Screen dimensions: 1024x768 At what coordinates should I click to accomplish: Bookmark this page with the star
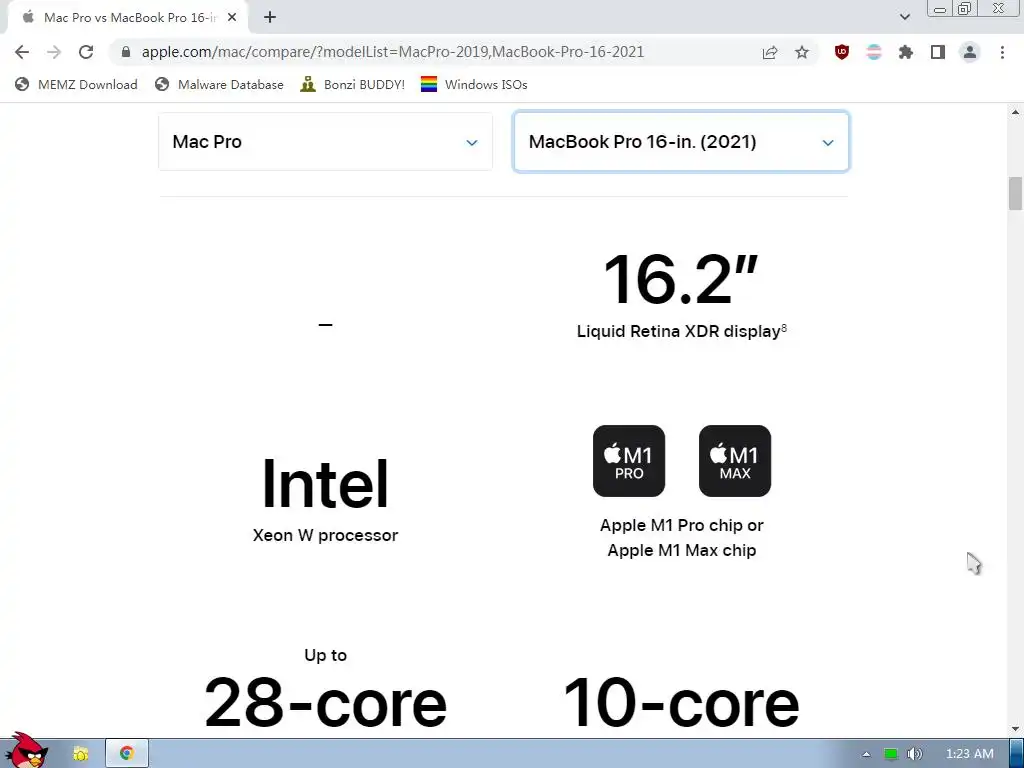point(802,52)
